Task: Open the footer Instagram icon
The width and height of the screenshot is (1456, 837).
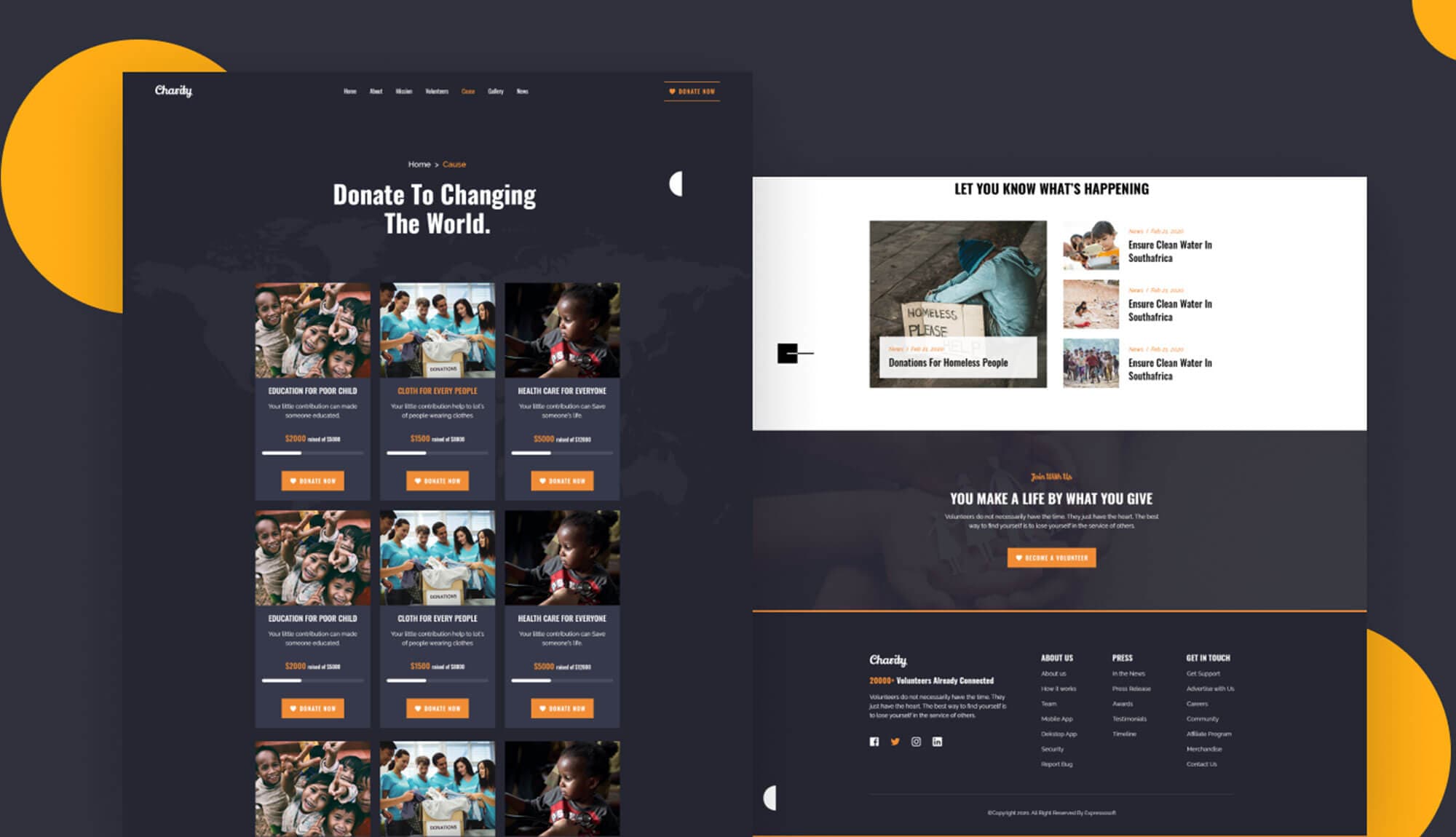Action: [916, 742]
